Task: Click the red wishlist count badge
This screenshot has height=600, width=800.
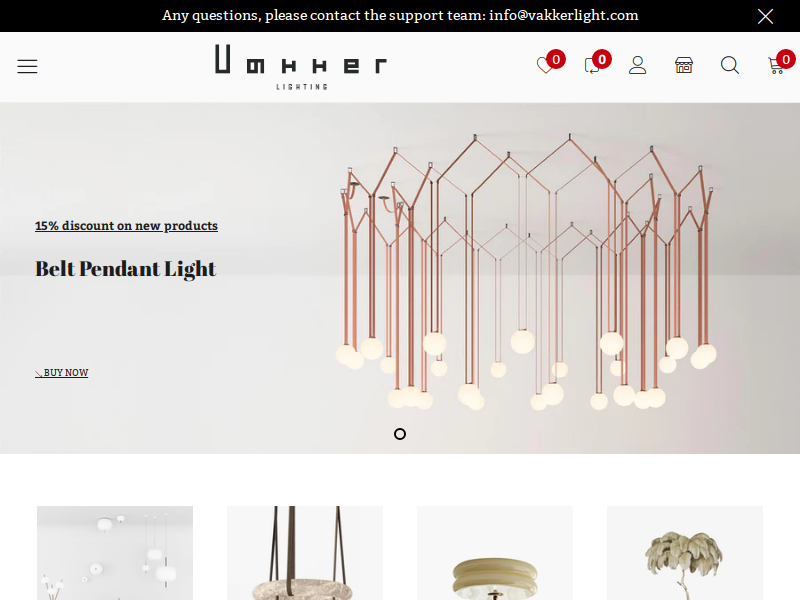Action: [556, 59]
